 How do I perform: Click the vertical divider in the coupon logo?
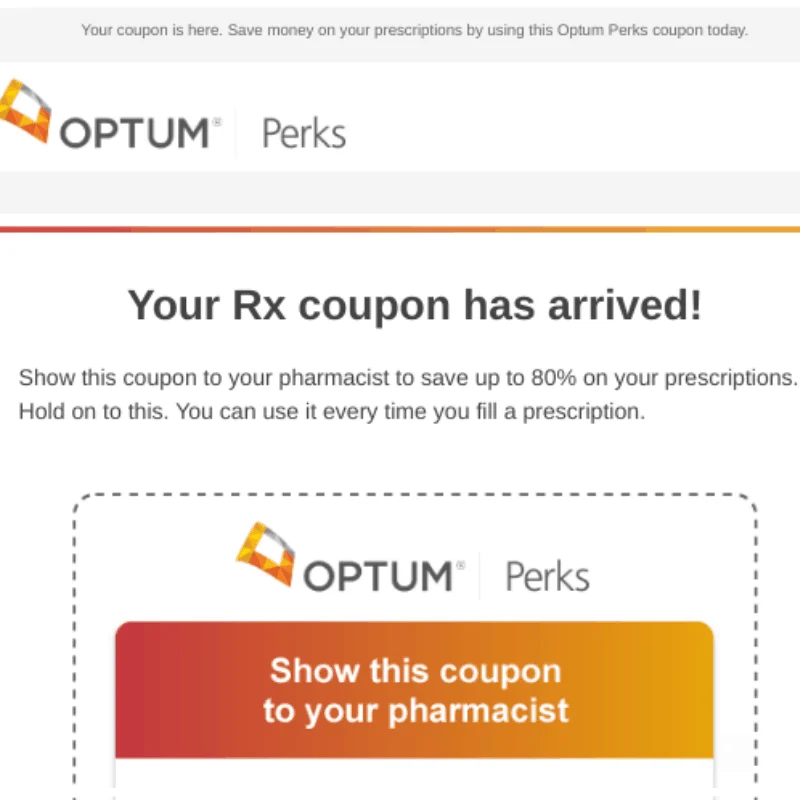[x=480, y=575]
